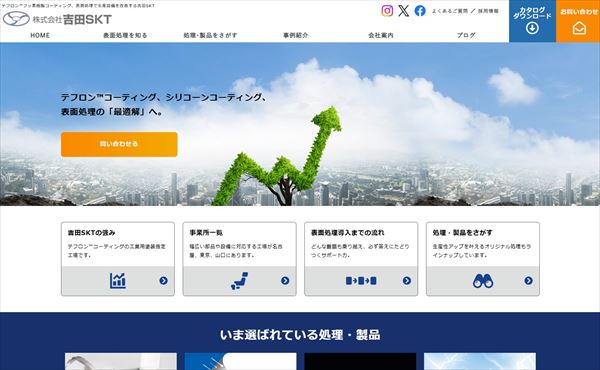Go to HOME in navigation

click(x=40, y=35)
